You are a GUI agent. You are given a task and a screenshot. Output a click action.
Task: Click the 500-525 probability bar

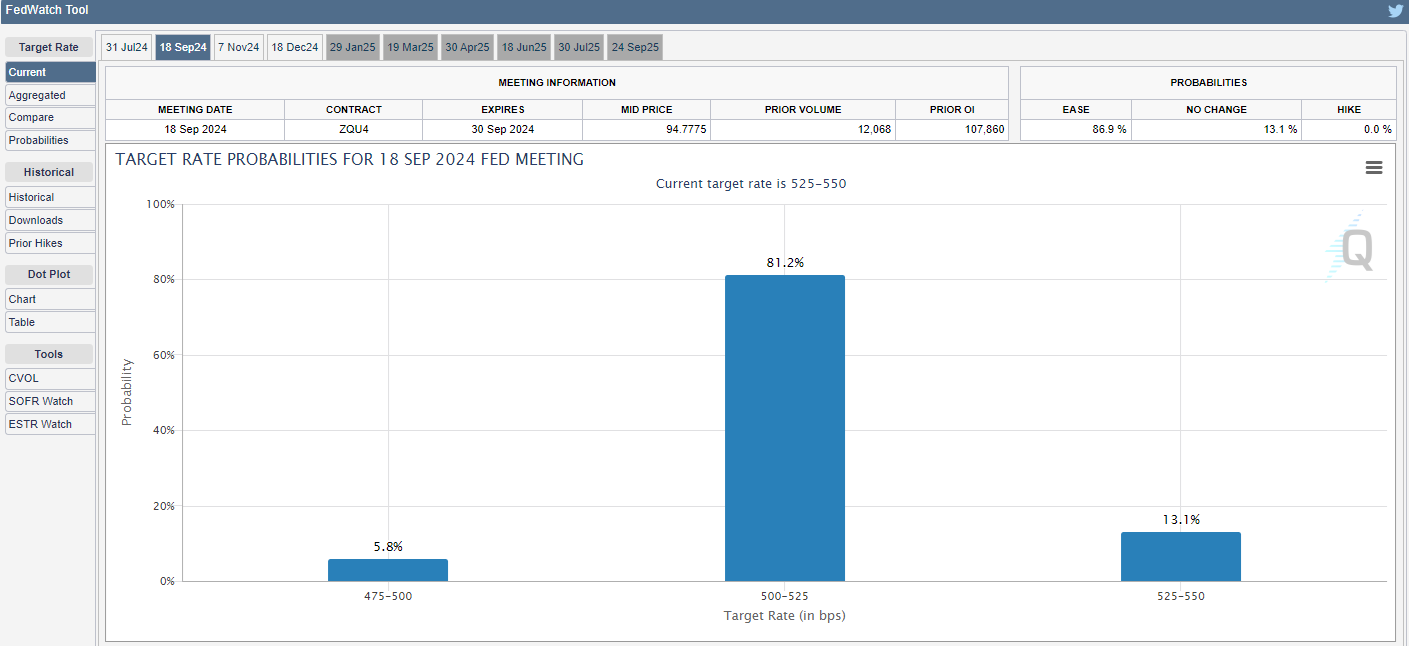click(x=785, y=428)
